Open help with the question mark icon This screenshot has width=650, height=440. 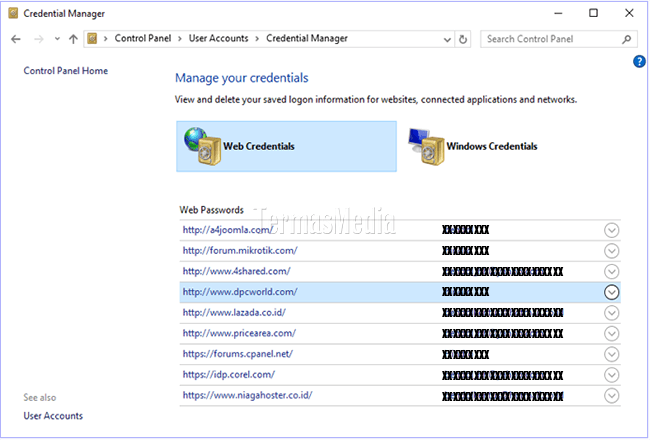point(639,61)
